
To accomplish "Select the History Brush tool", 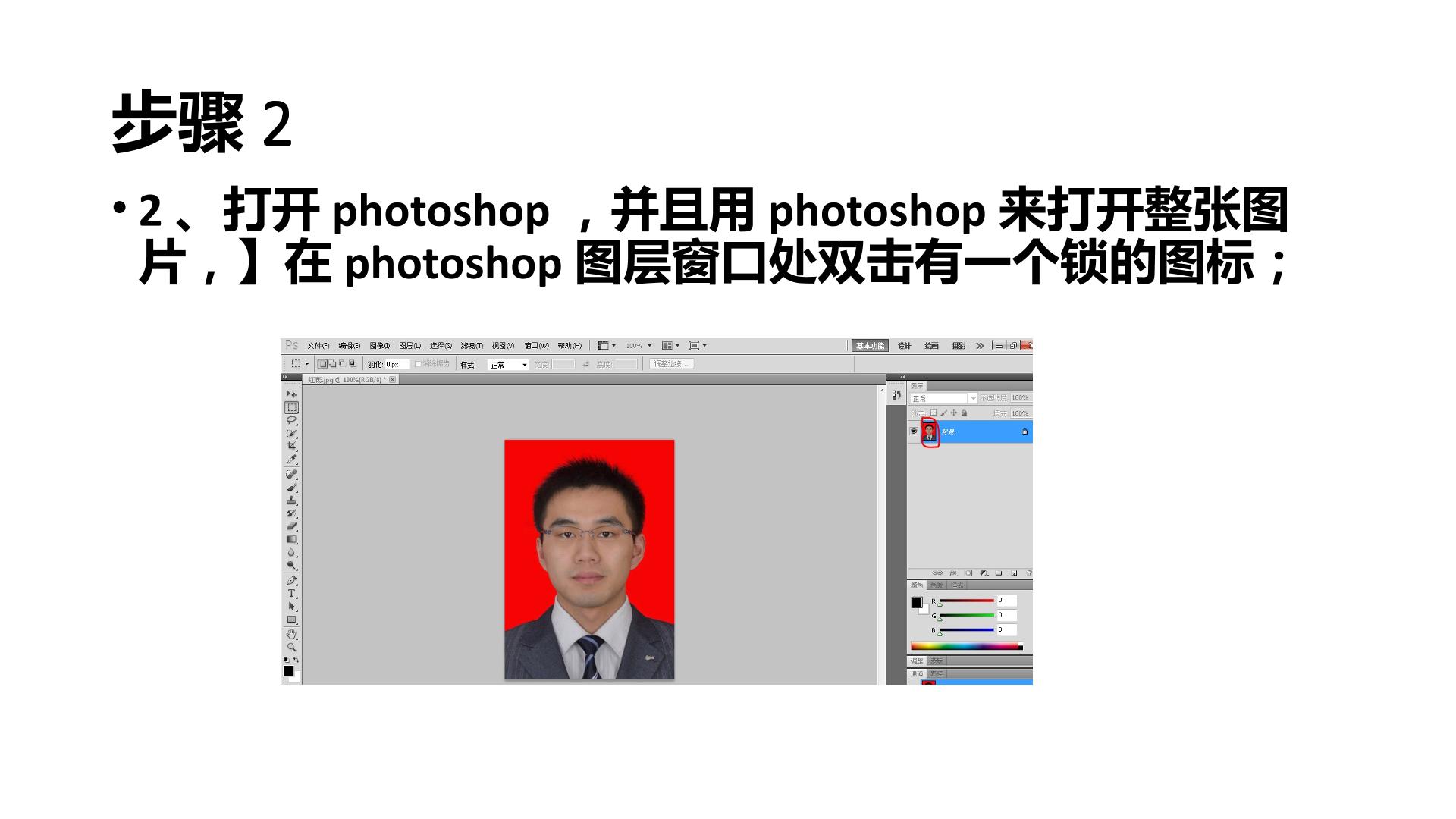I will point(291,513).
